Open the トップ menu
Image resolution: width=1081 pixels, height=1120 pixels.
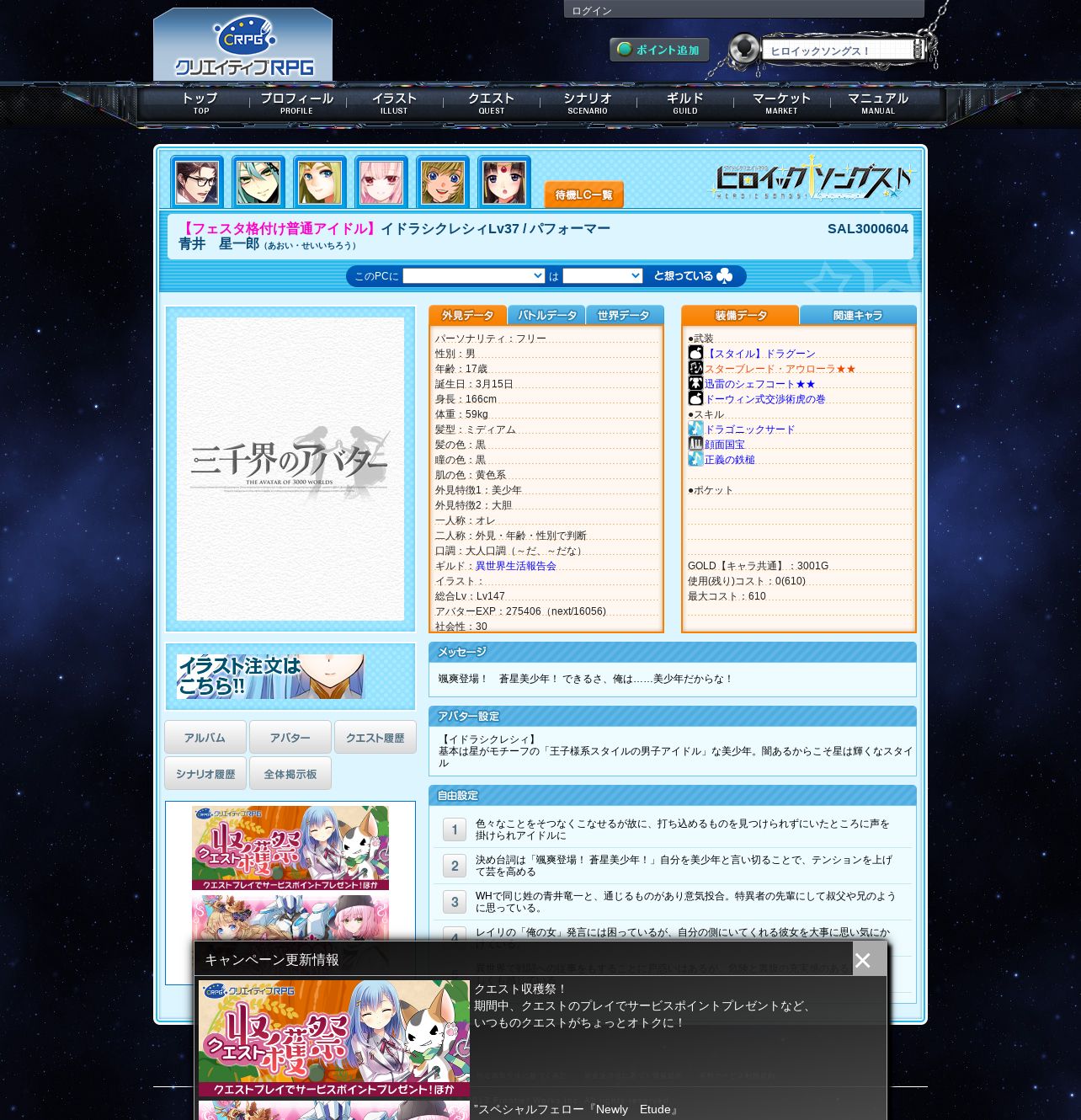[200, 103]
